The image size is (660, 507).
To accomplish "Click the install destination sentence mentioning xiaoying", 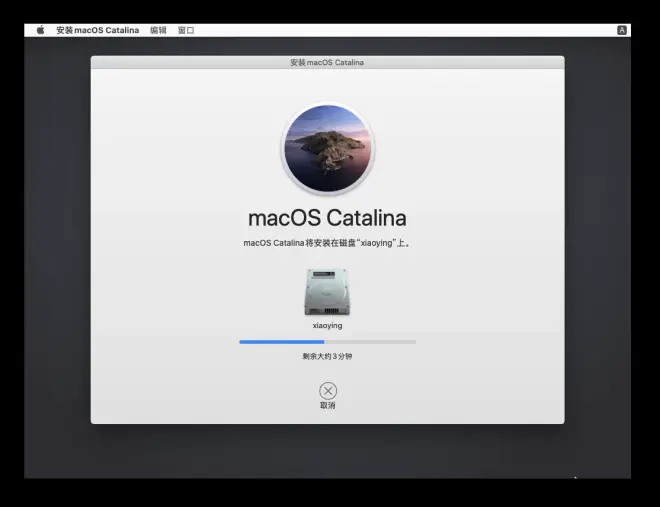I will 327,243.
